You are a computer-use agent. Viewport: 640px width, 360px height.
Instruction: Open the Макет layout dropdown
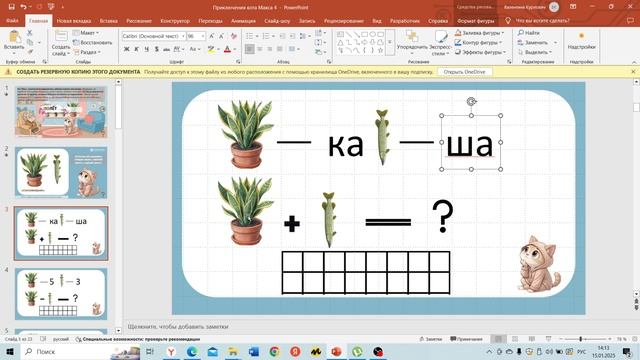pos(86,33)
